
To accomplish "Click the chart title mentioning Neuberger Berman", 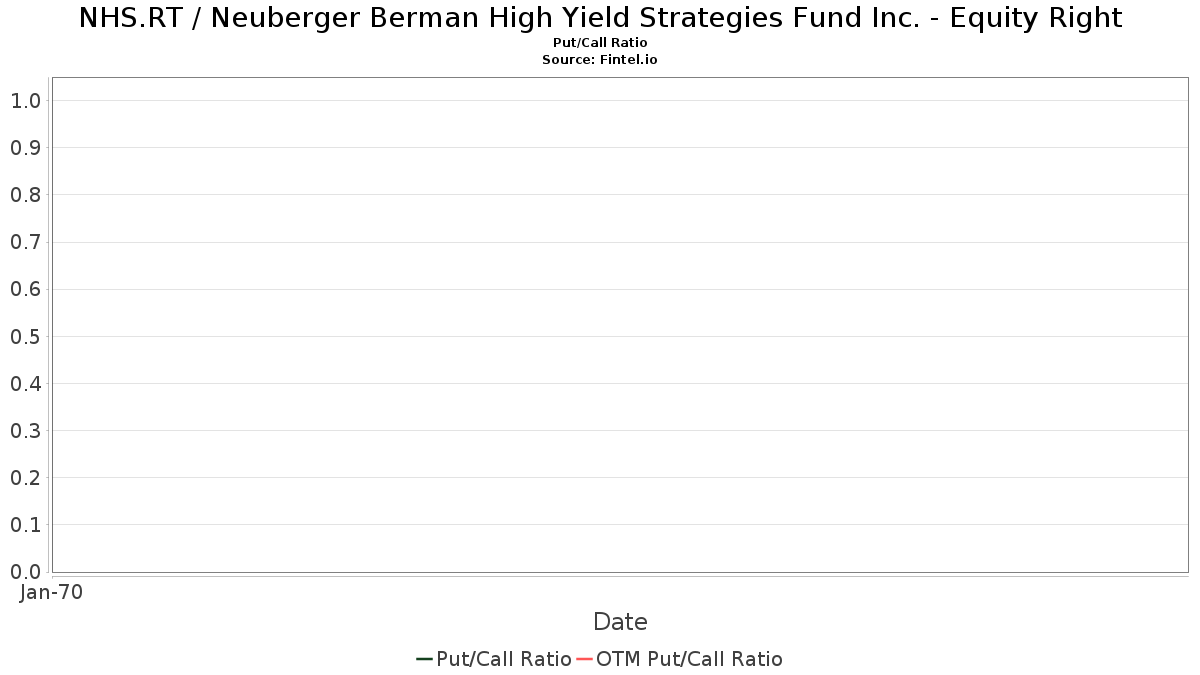I will coord(600,18).
